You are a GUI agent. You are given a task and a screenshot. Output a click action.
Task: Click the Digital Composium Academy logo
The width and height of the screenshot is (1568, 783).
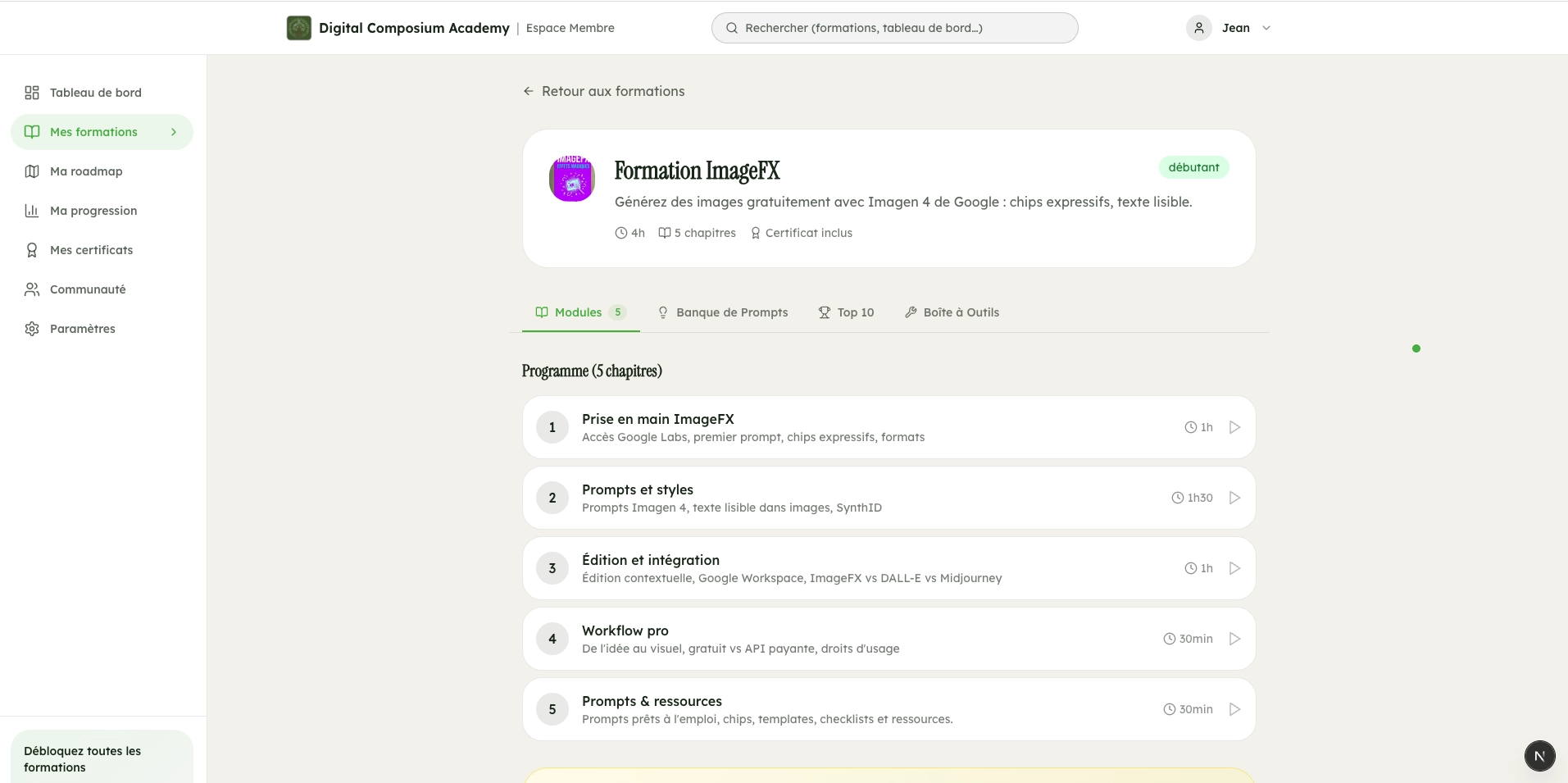point(299,27)
